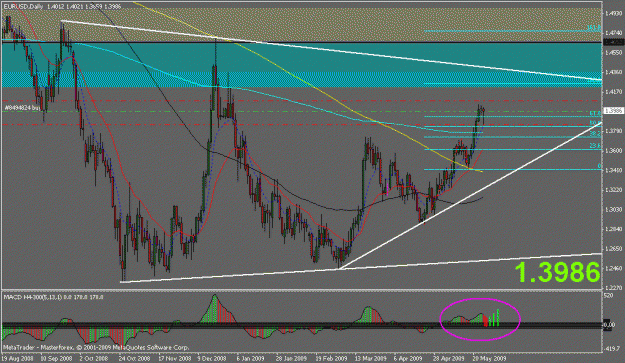625x363 pixels.
Task: Click the 1.3220 price scale value
Action: [614, 190]
